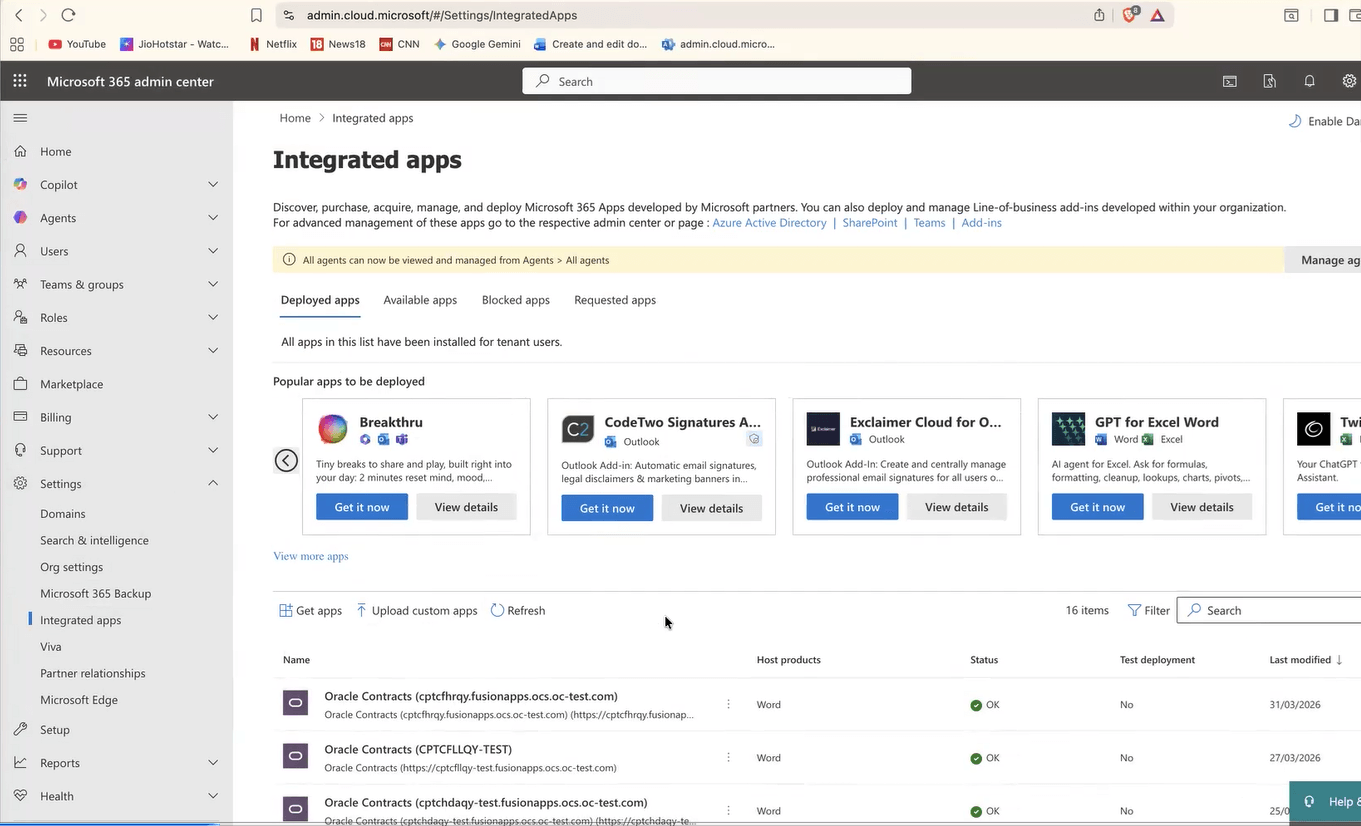Expand the Users section in the sidebar
Screen dimensions: 1361x826
tap(213, 251)
